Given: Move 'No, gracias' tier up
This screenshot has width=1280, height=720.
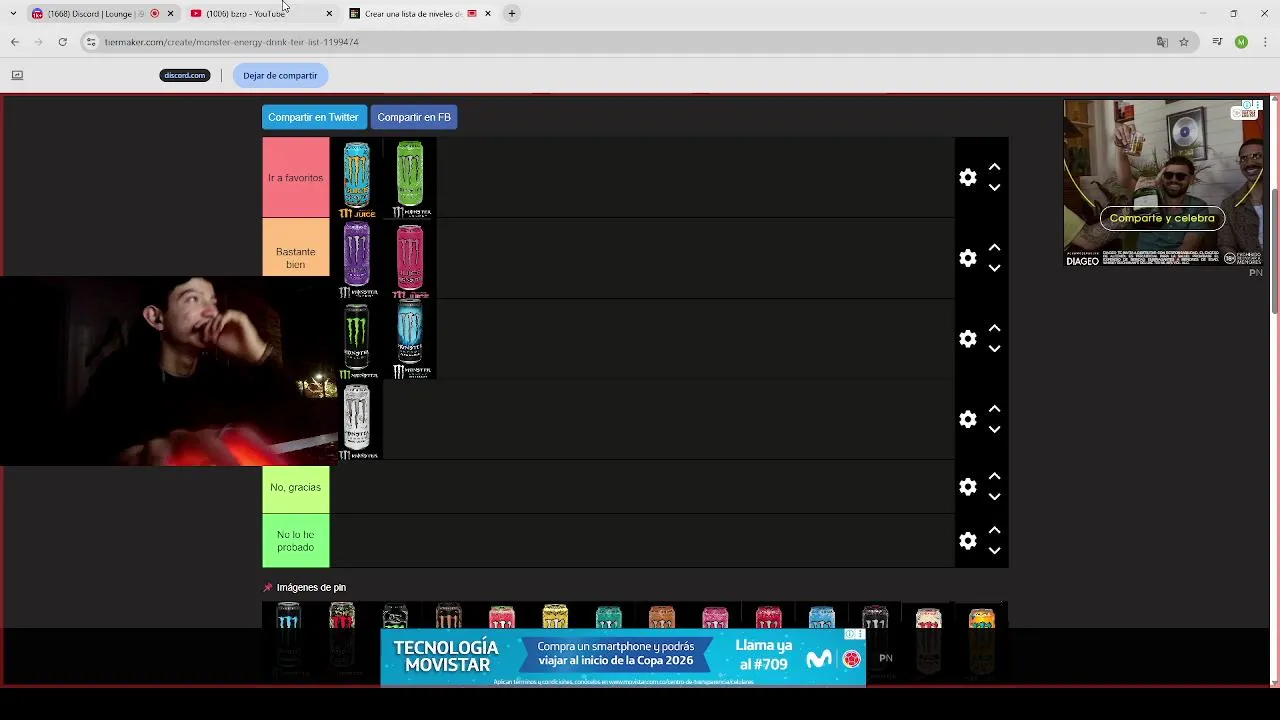Looking at the screenshot, I should (x=994, y=476).
